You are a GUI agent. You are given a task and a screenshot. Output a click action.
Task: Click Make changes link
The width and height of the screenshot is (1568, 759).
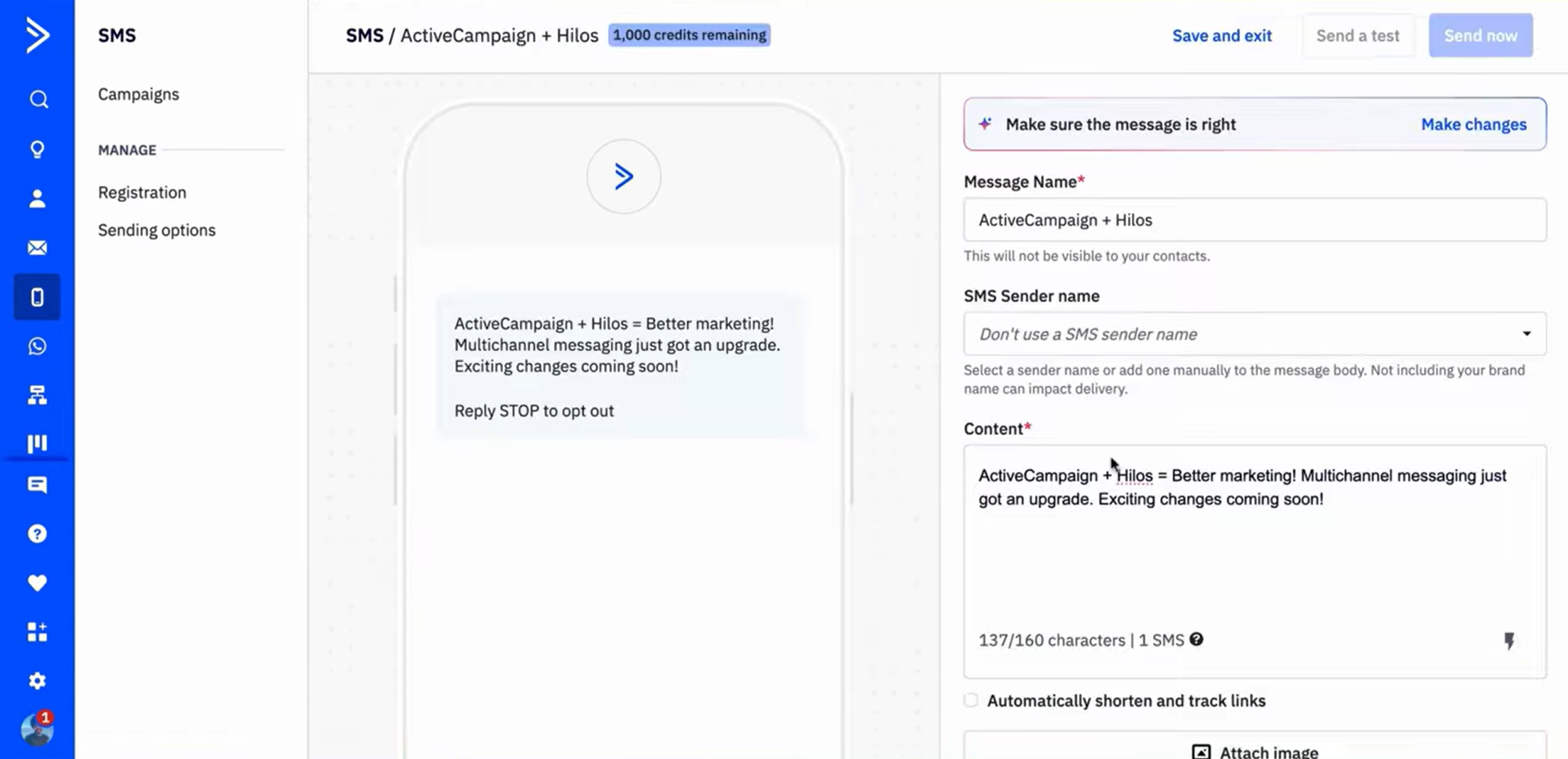pyautogui.click(x=1473, y=124)
